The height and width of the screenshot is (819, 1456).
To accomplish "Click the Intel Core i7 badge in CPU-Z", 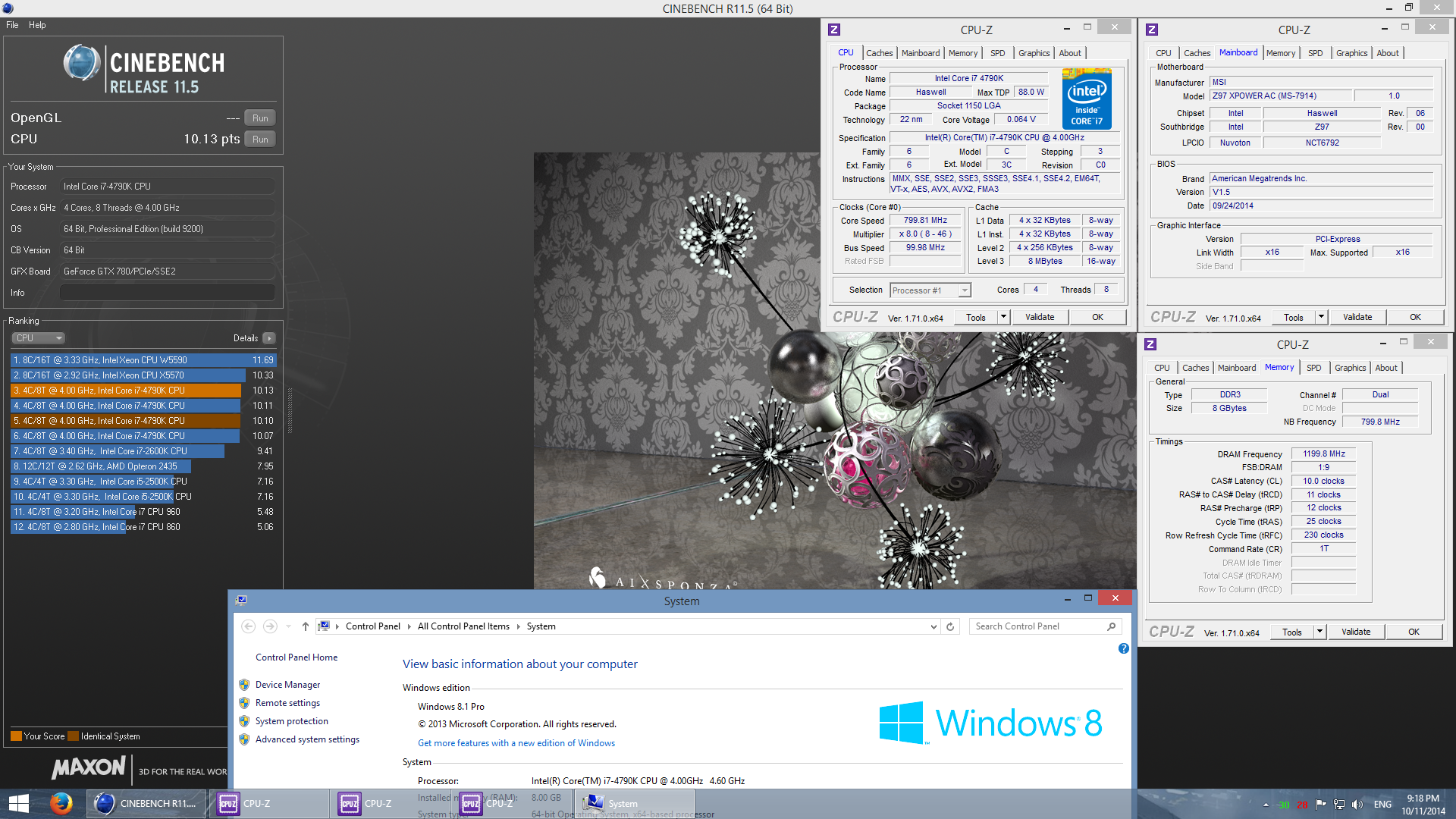I will click(x=1087, y=99).
